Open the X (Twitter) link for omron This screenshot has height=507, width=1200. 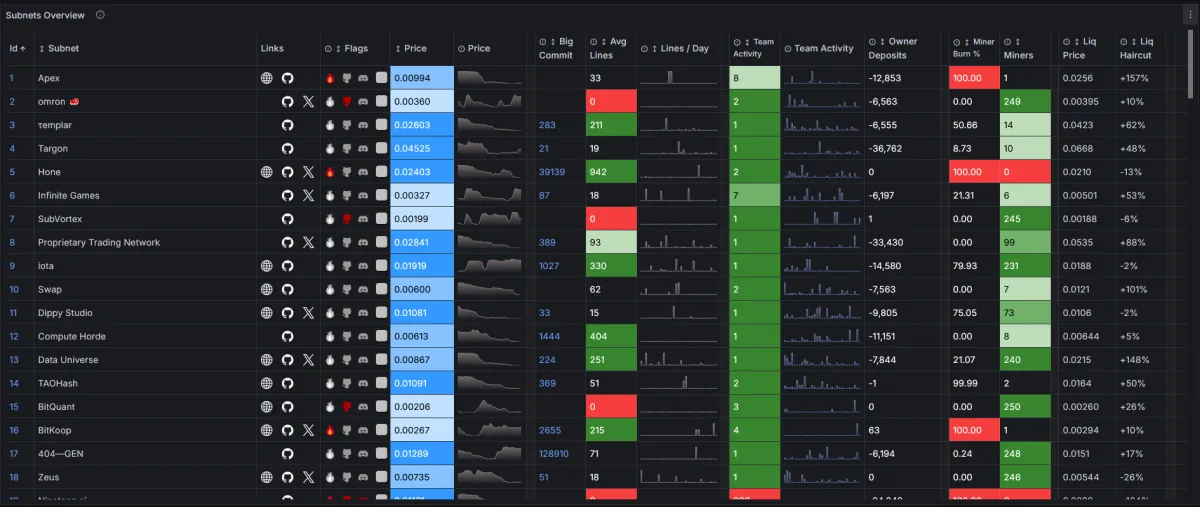[x=308, y=101]
